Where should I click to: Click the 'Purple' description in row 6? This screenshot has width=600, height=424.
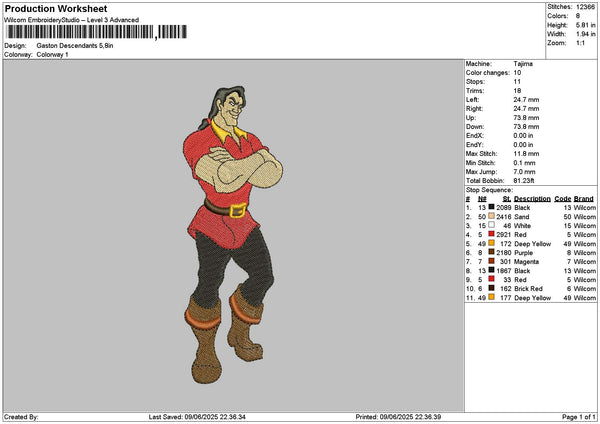(x=523, y=253)
